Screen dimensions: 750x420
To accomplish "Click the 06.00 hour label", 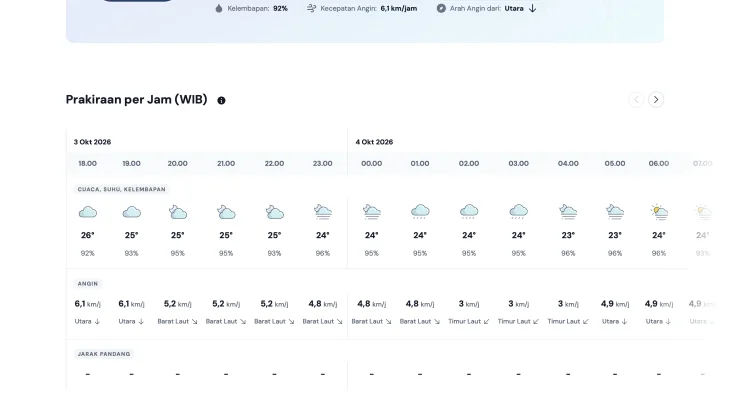I will point(659,164).
